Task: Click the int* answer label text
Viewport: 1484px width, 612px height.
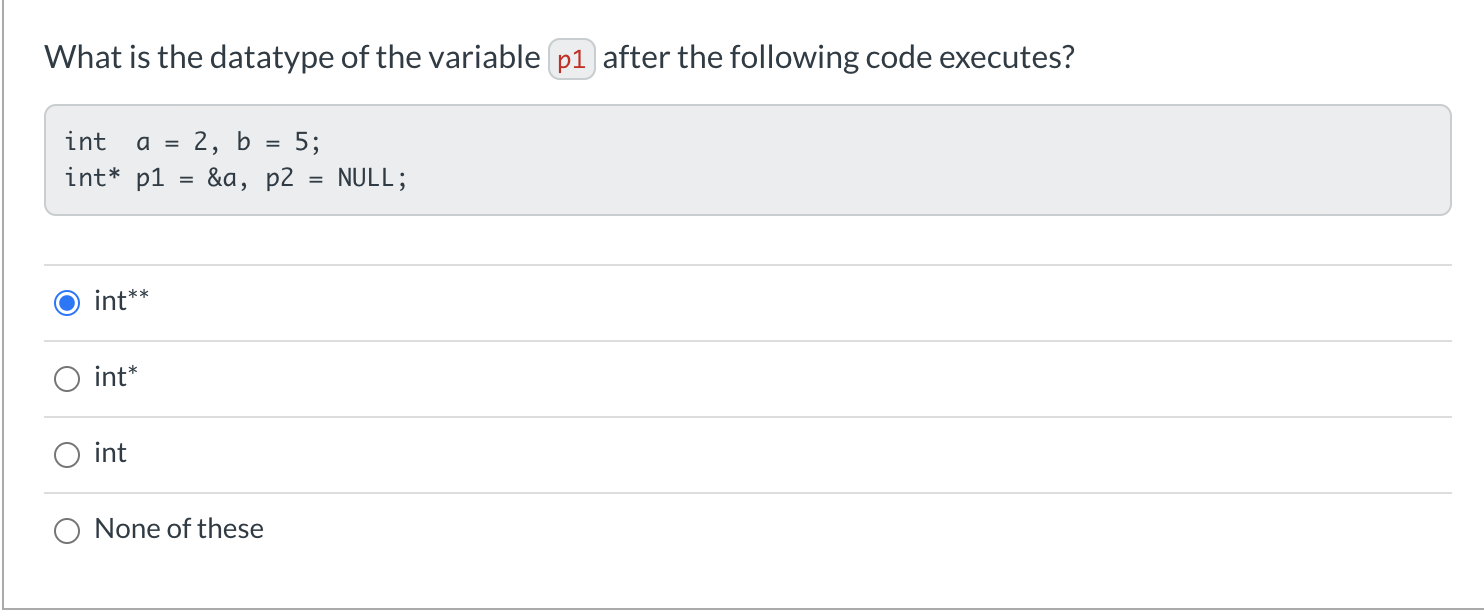Action: [x=116, y=377]
